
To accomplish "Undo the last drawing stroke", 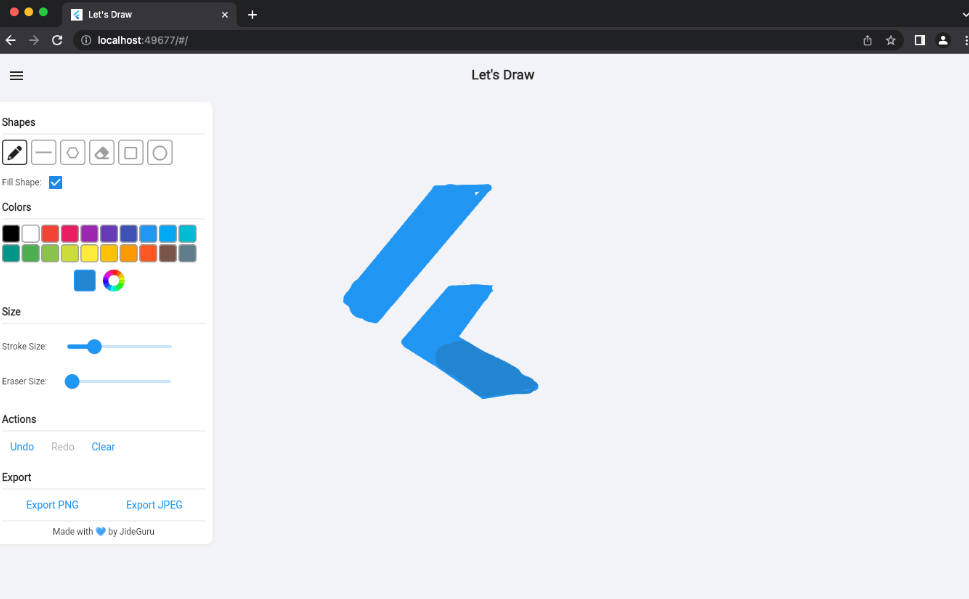I will tap(22, 446).
